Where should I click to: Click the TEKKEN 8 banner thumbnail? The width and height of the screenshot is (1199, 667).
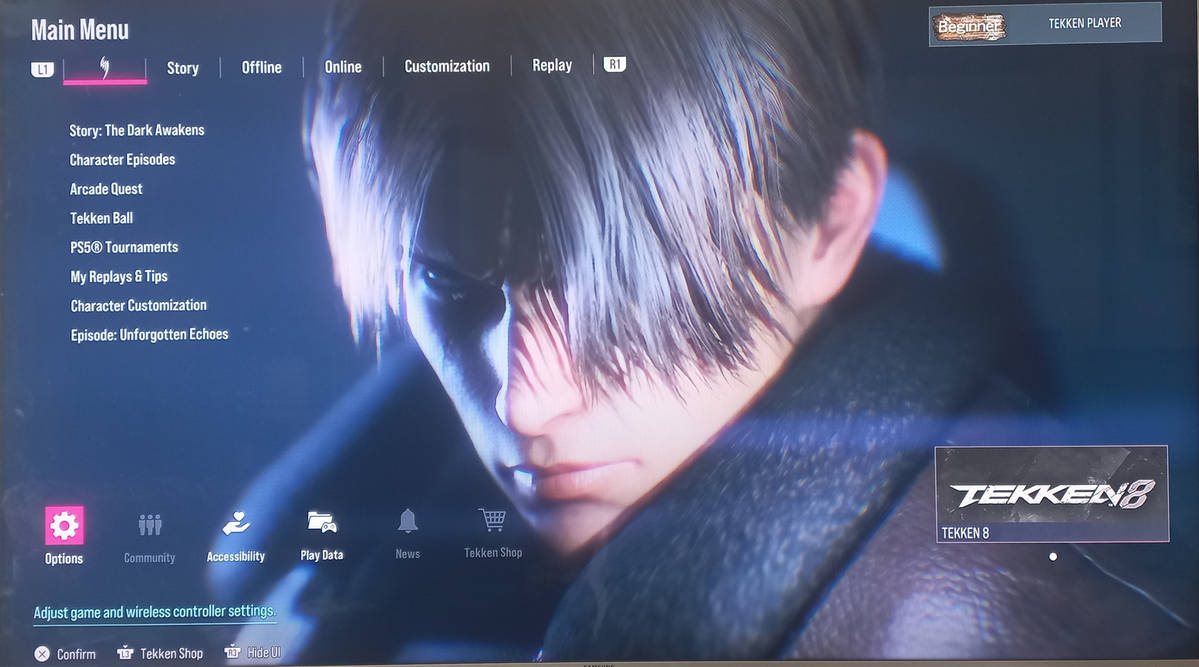click(1052, 494)
